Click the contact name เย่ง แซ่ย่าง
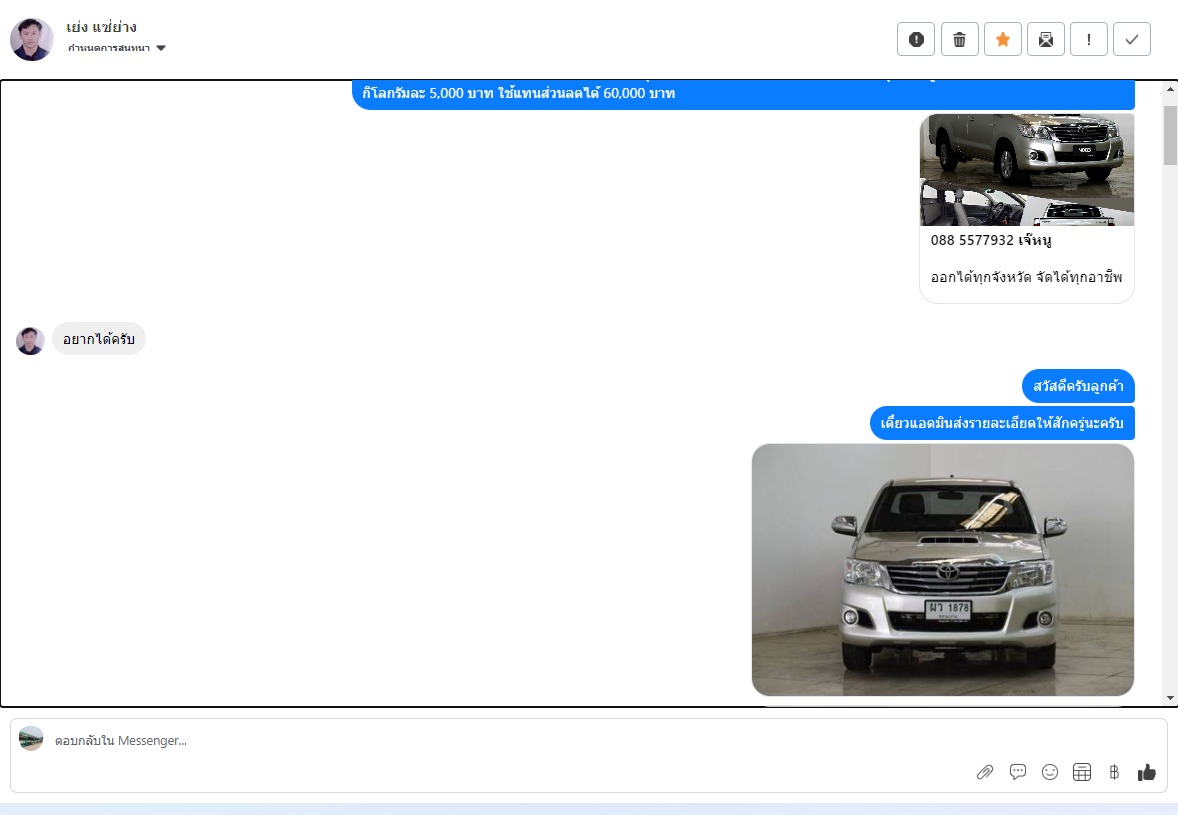This screenshot has height=815, width=1178. (101, 27)
